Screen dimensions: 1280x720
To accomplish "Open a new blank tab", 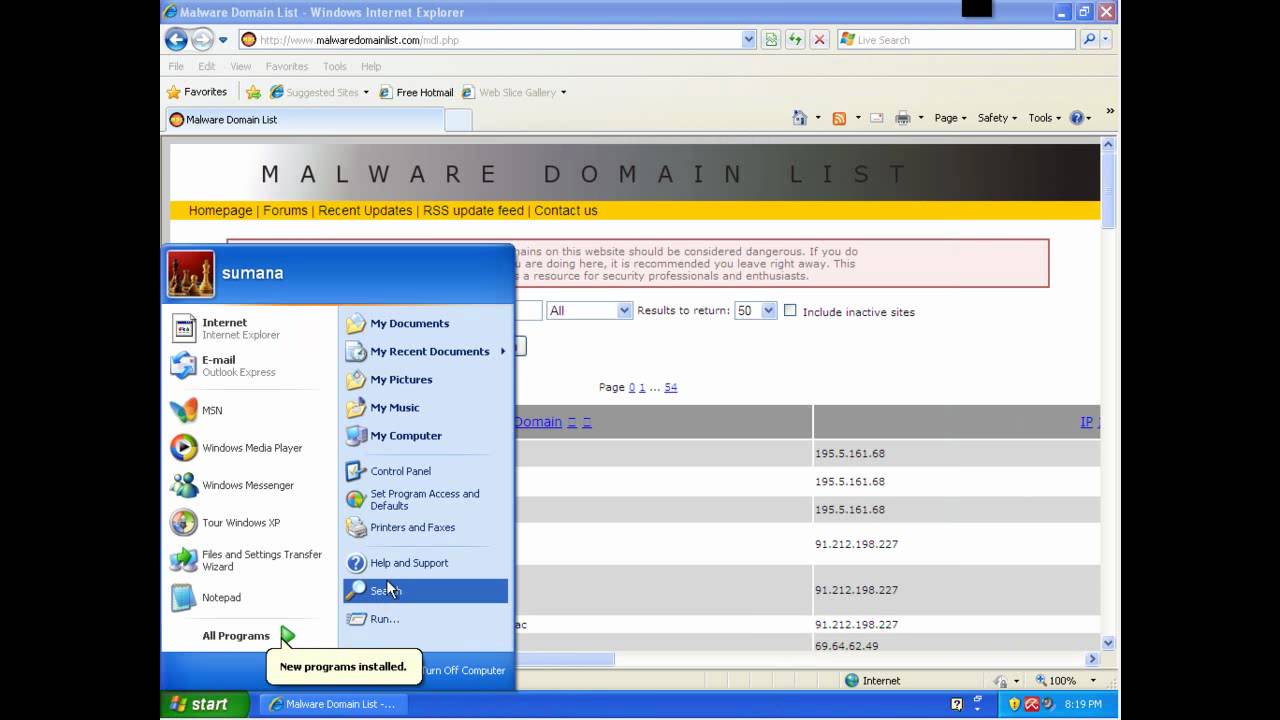I will 458,120.
